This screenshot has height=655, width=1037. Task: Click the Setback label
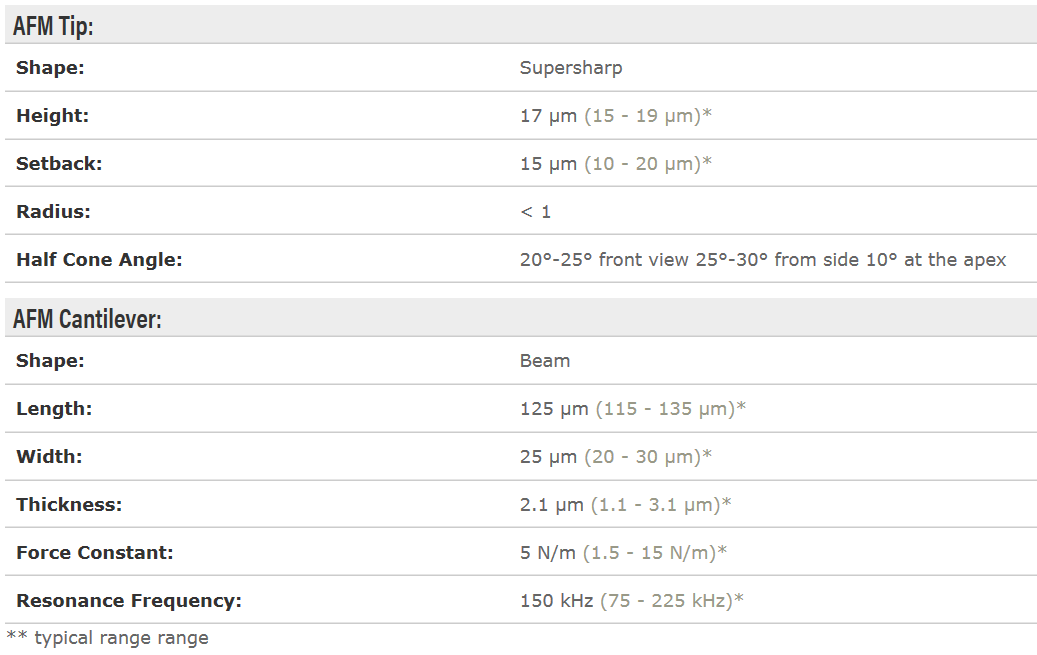[x=59, y=163]
